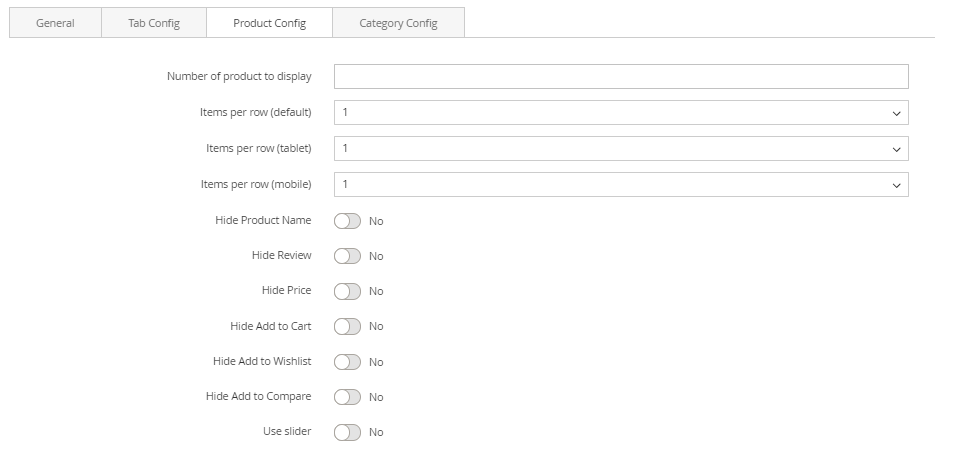978x464 pixels.
Task: Open Items per row (mobile) dropdown
Action: 620,185
